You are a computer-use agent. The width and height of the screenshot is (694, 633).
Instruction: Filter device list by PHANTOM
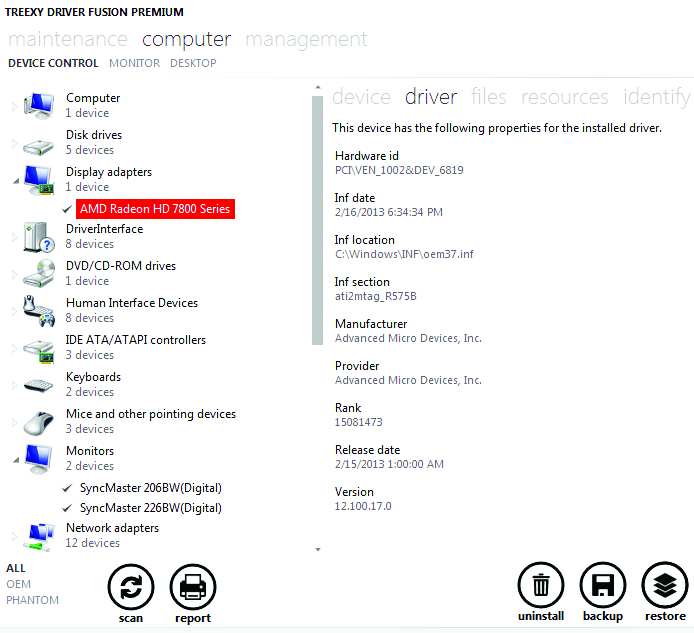(x=32, y=600)
